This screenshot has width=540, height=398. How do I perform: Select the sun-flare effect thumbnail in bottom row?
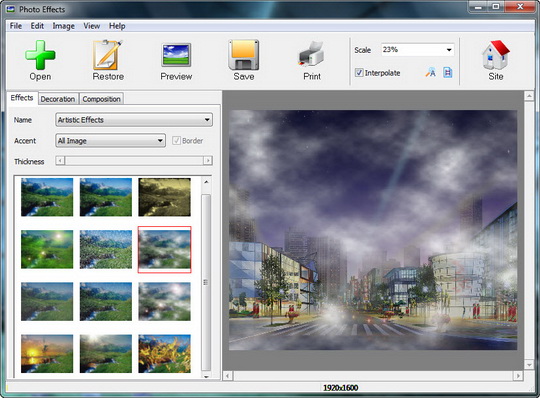coord(106,354)
